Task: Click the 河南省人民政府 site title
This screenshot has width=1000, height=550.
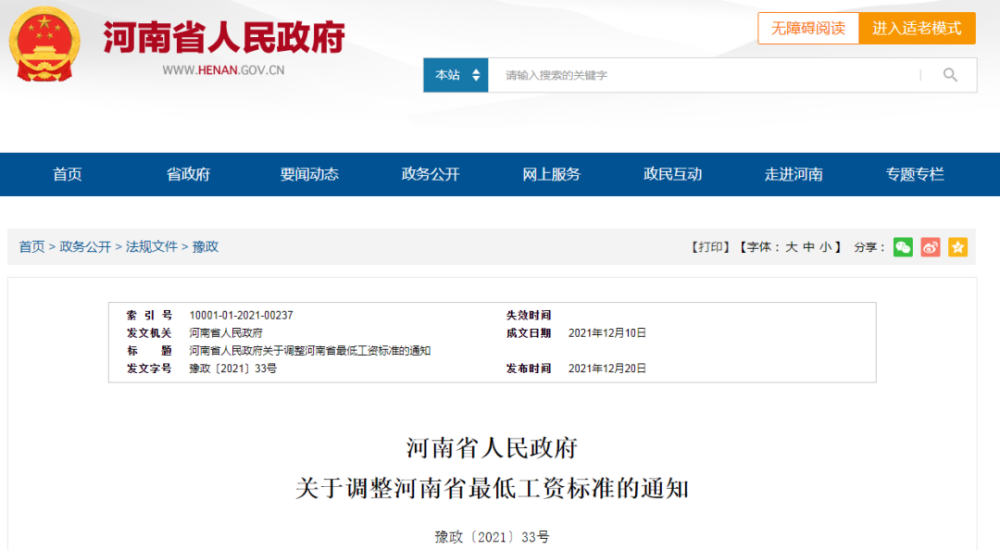Action: coord(224,37)
